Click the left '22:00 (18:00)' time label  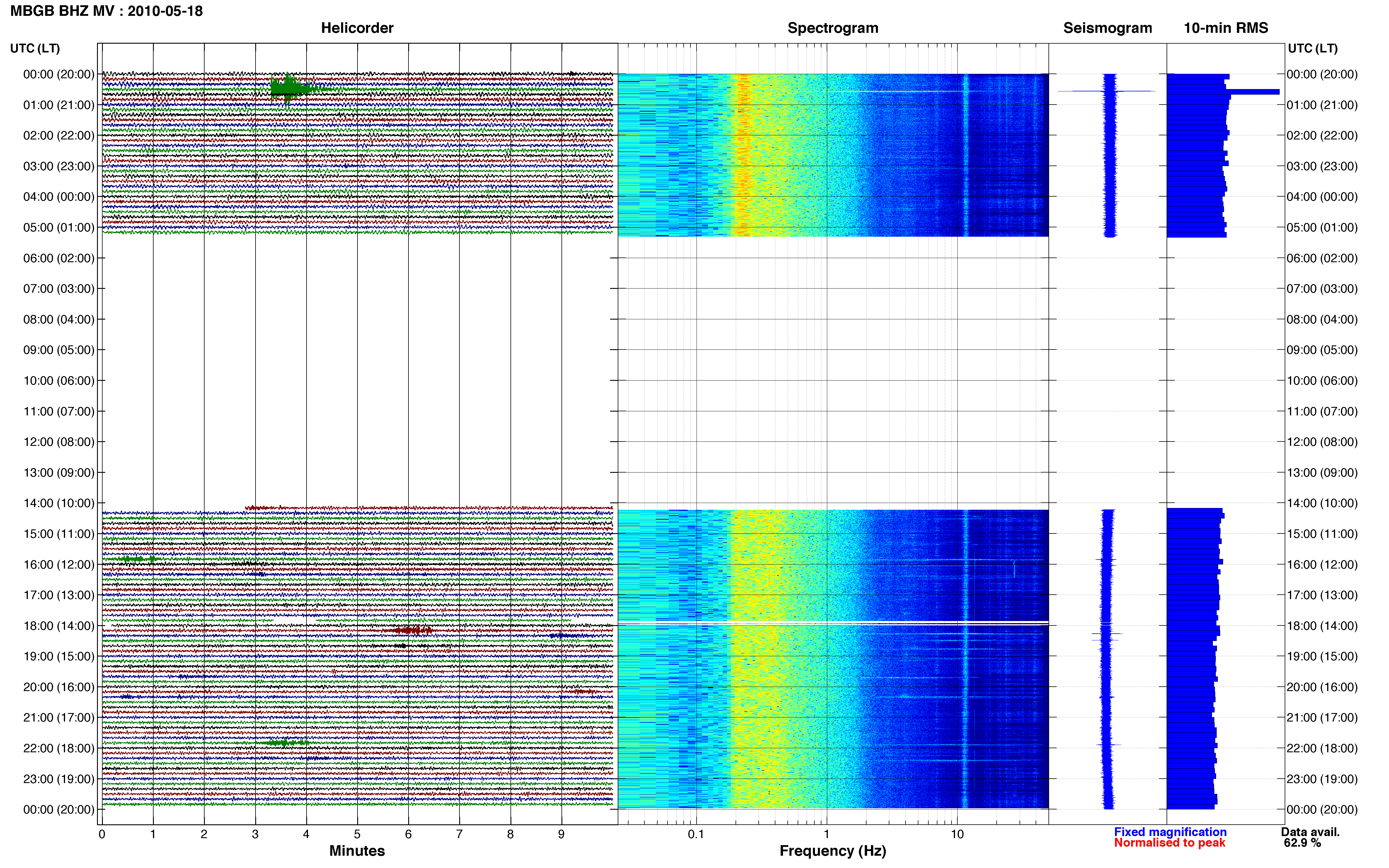coord(59,748)
